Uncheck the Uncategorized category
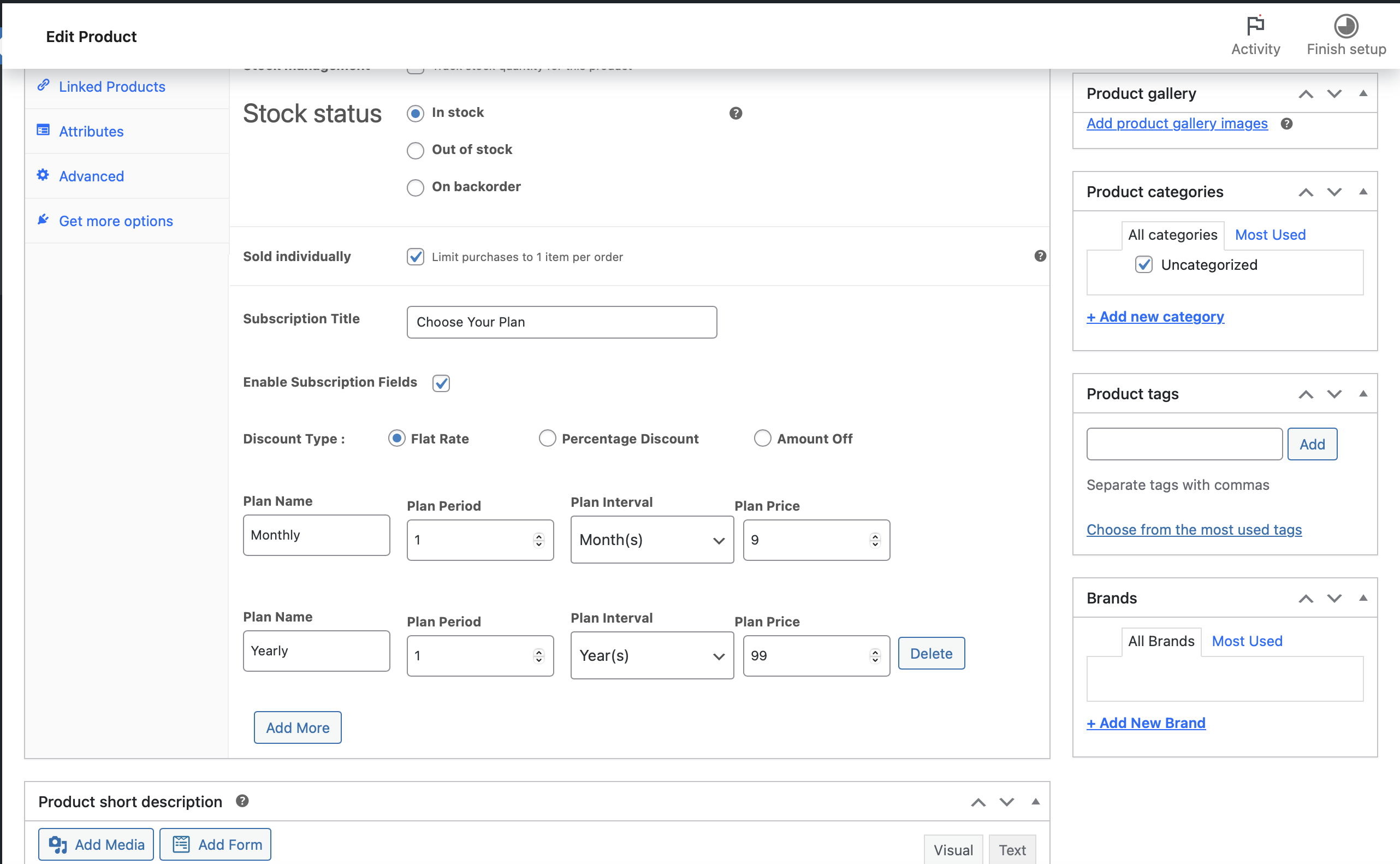The height and width of the screenshot is (864, 1400). coord(1143,264)
